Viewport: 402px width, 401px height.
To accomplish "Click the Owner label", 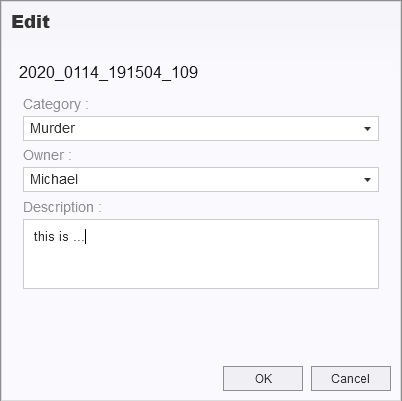I will pos(47,155).
